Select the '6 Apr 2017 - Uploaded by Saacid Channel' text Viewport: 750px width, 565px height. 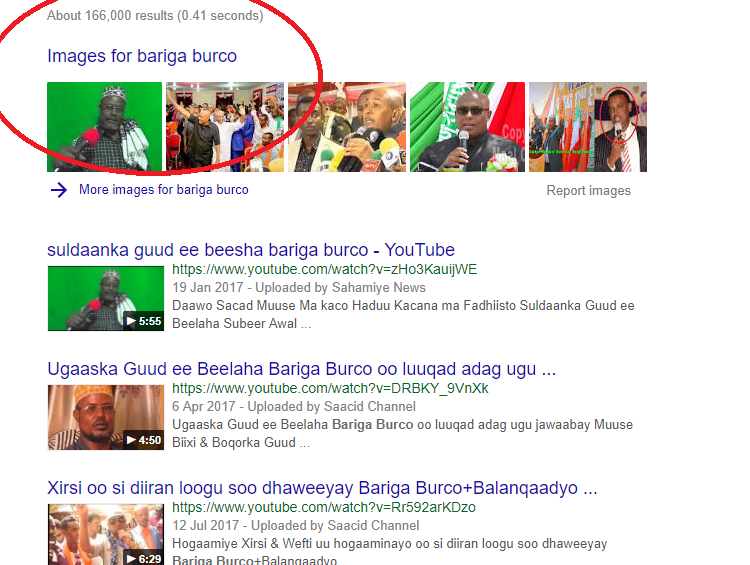pyautogui.click(x=294, y=407)
